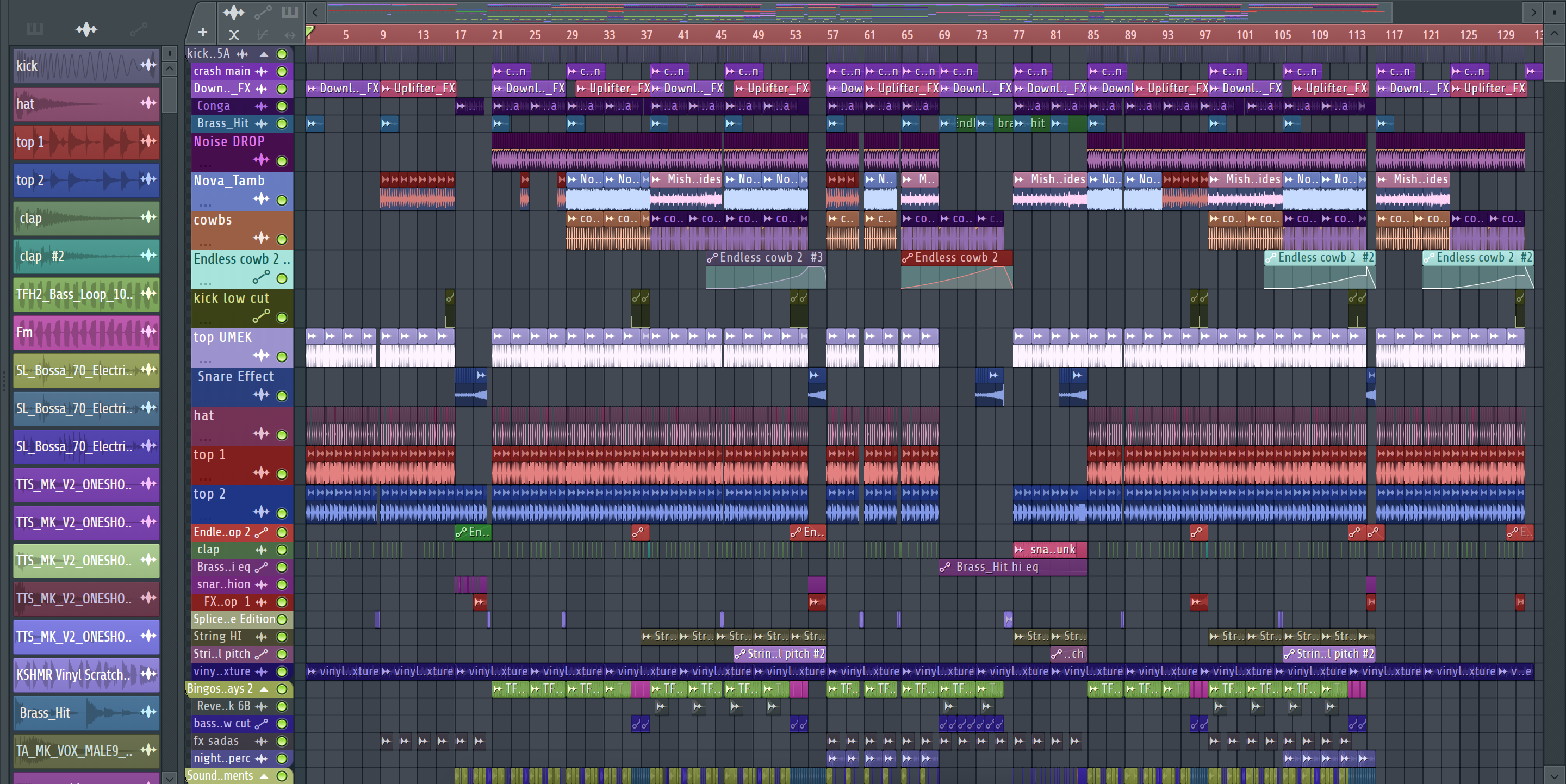Click the Brass..i eq automation icon
The height and width of the screenshot is (784, 1566).
point(262,567)
